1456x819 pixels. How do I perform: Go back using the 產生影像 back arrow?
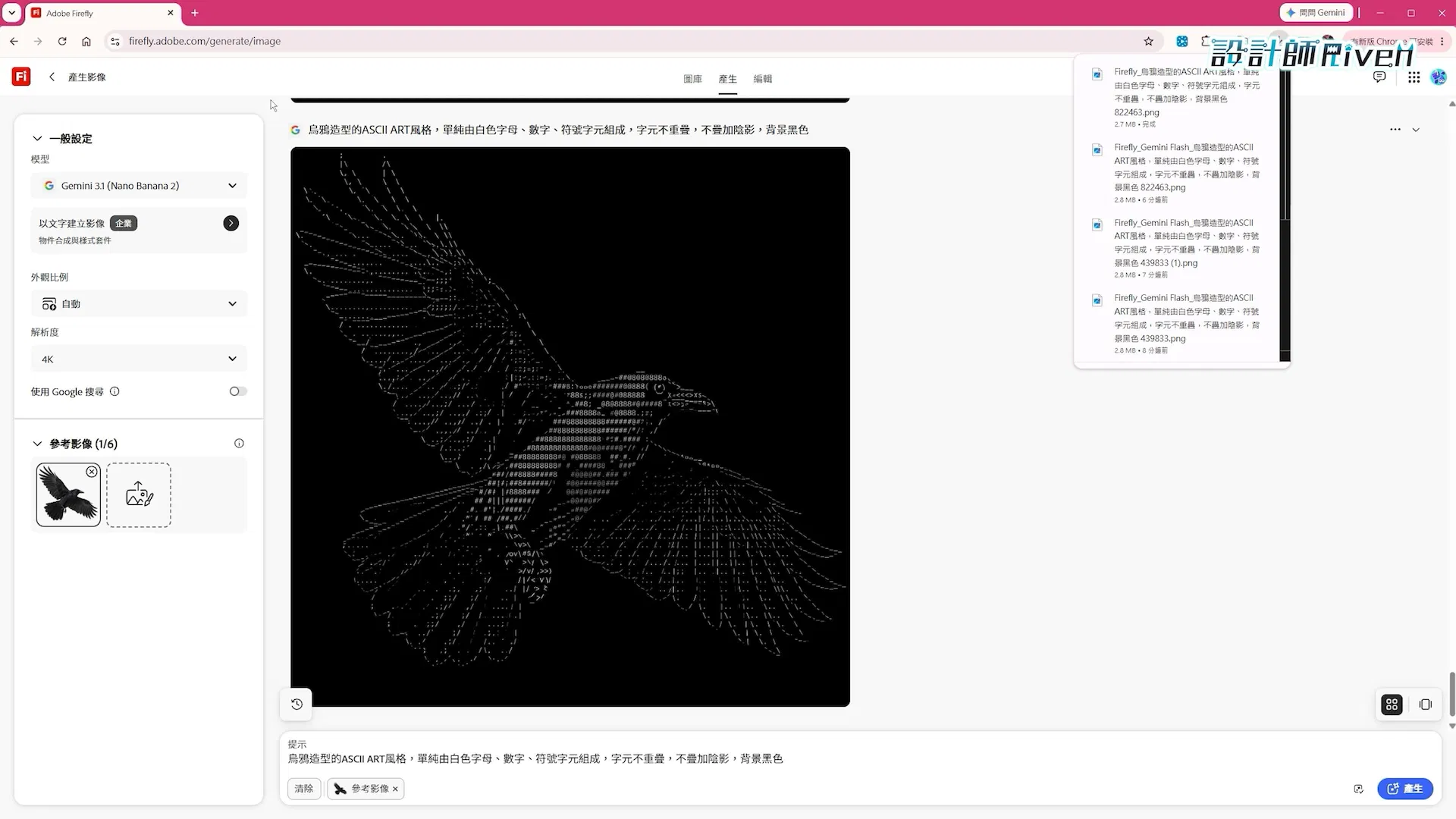pyautogui.click(x=52, y=77)
